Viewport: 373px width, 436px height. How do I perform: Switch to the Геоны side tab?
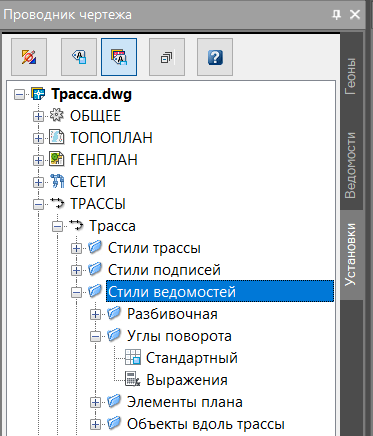click(351, 77)
